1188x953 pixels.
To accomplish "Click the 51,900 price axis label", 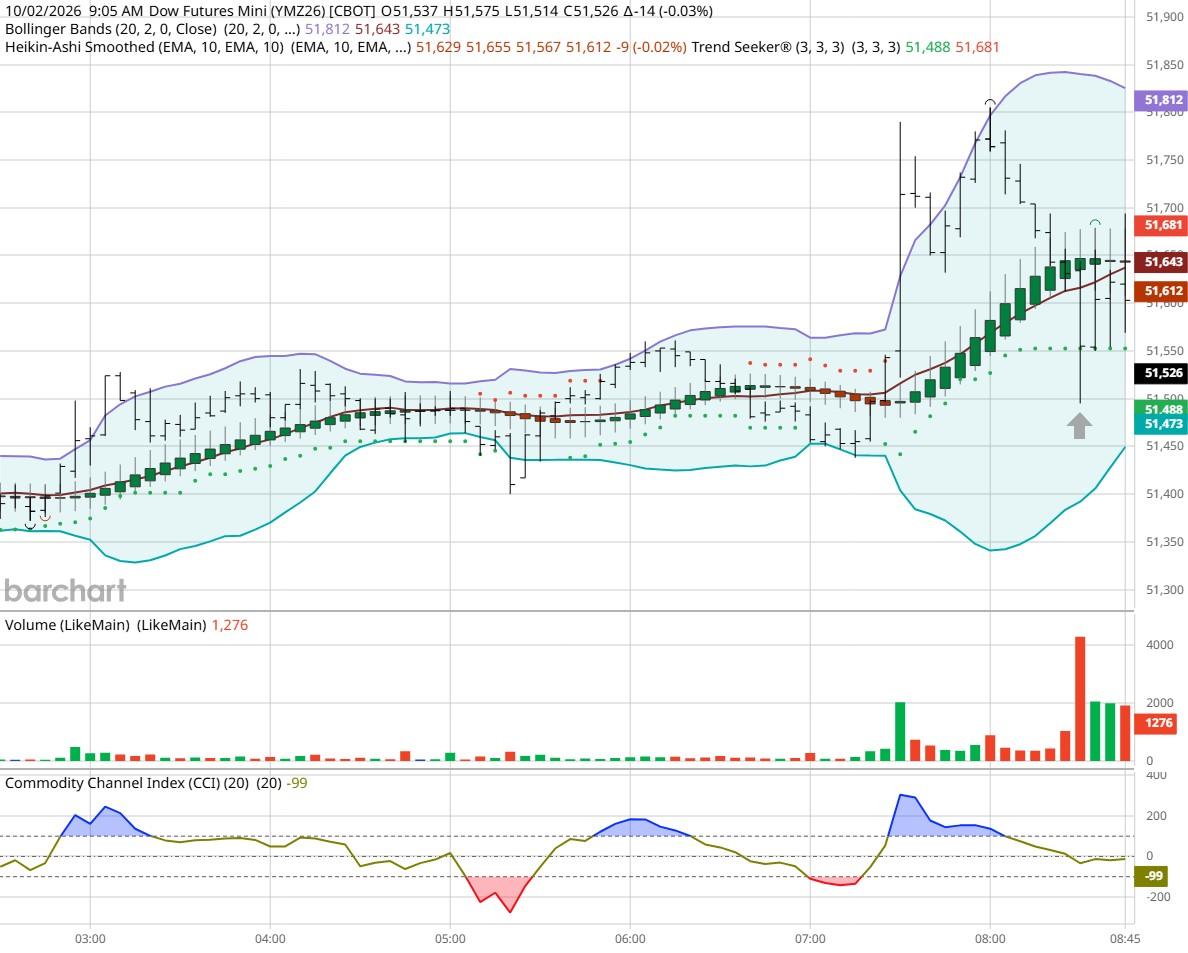I will click(x=1165, y=17).
